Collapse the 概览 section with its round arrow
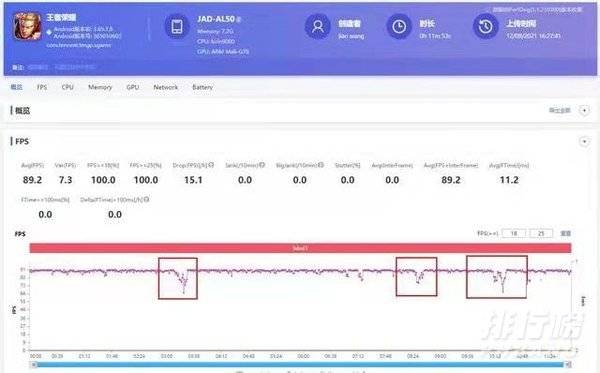Viewport: 600px width, 373px height. tap(584, 111)
